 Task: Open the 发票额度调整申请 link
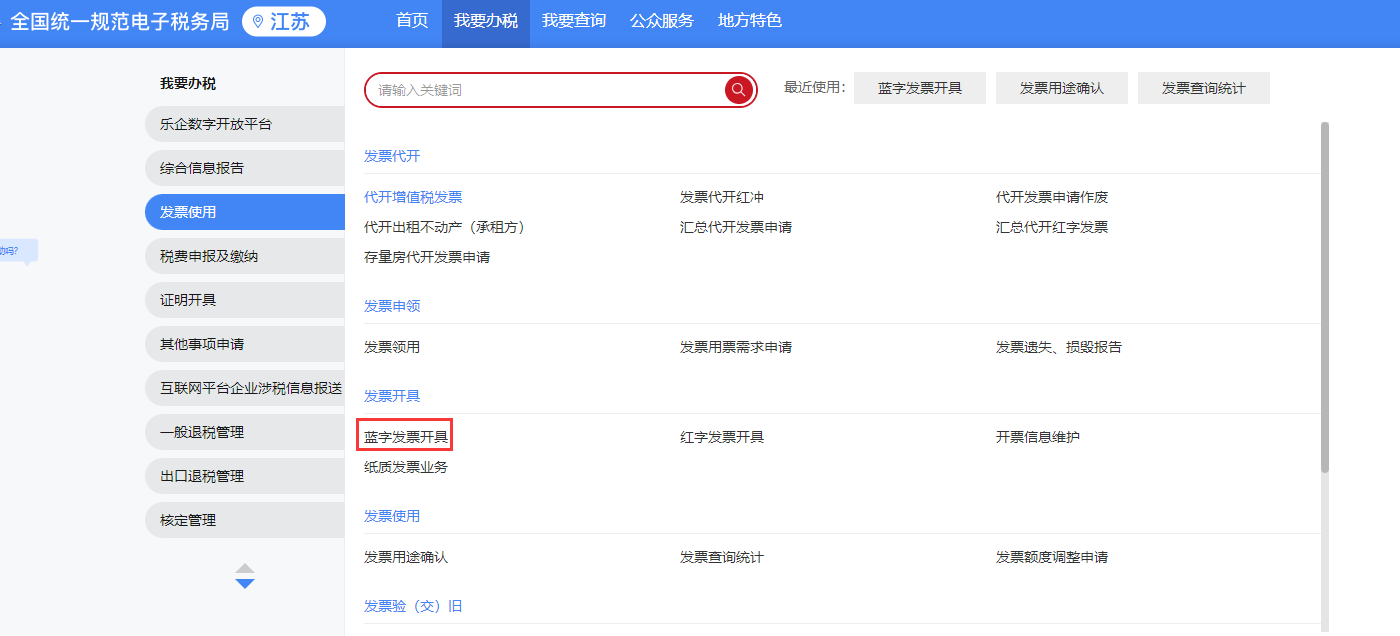1051,557
